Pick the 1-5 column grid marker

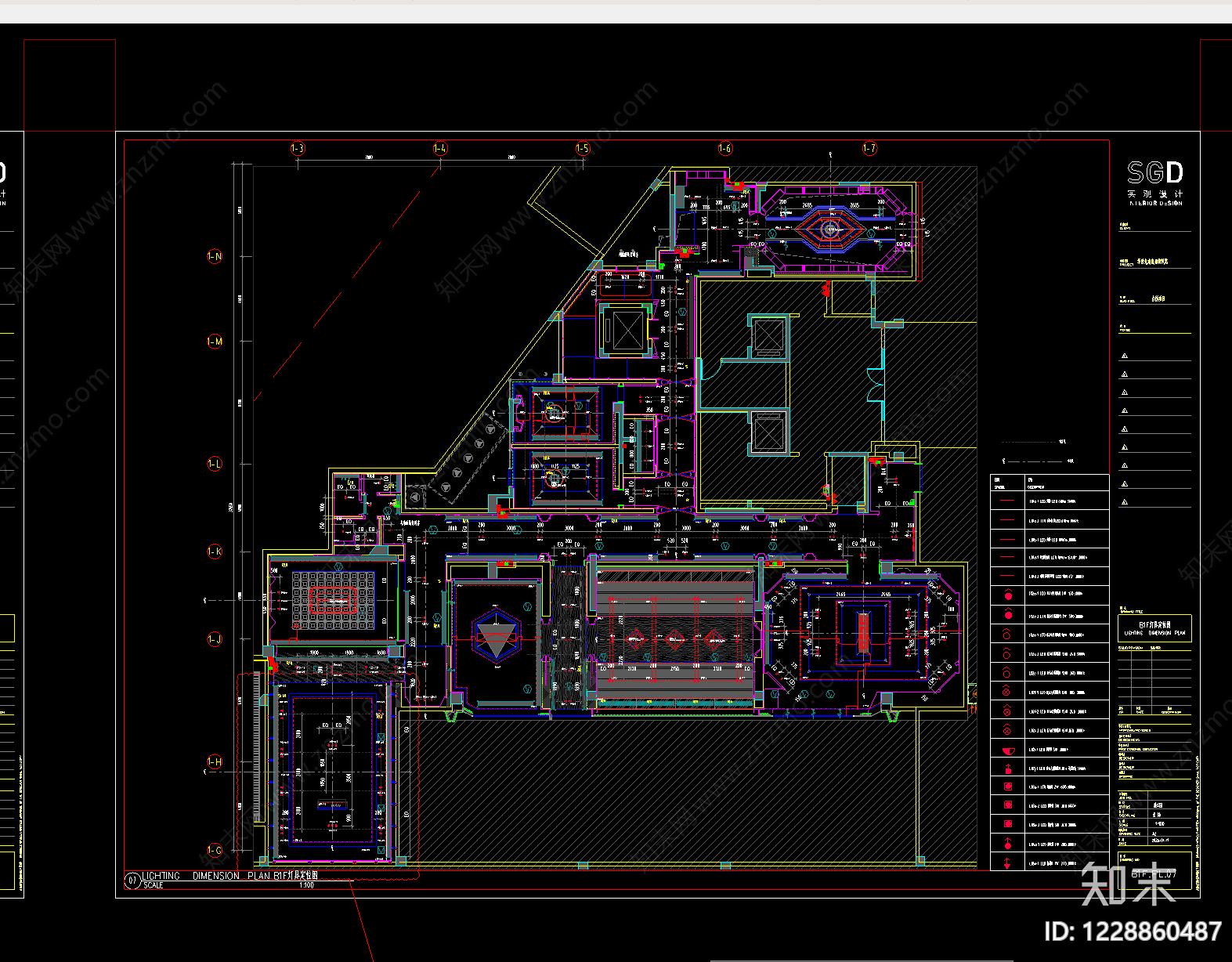pos(583,148)
